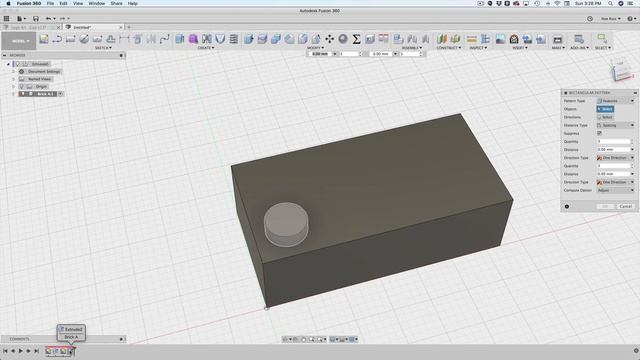
Task: Select the Sketch Dimension tool icon
Action: point(124,39)
